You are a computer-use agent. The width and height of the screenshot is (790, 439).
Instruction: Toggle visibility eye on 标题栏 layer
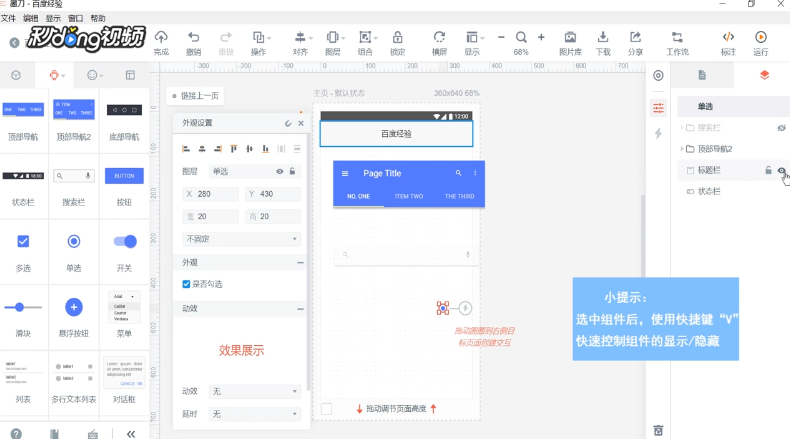[x=781, y=170]
